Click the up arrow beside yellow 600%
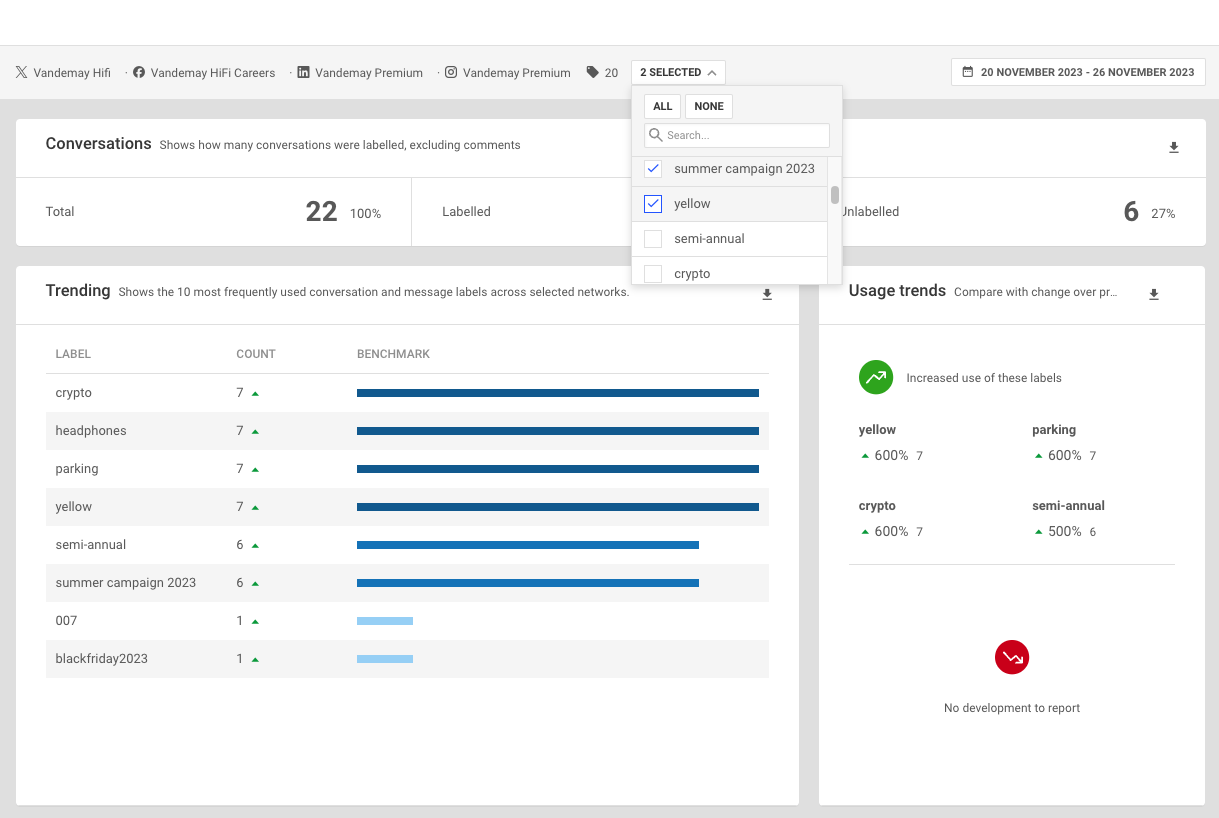This screenshot has height=818, width=1219. pos(865,456)
